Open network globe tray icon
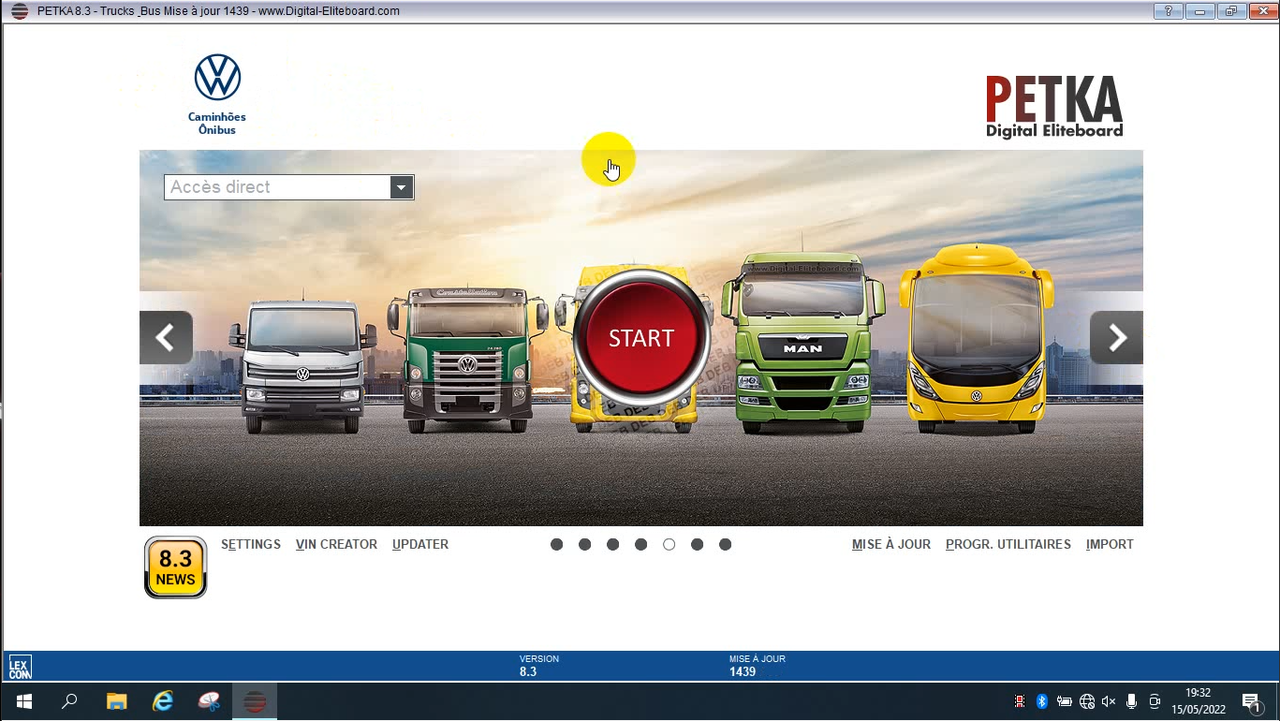Screen dimensions: 1280x721 [1087, 702]
